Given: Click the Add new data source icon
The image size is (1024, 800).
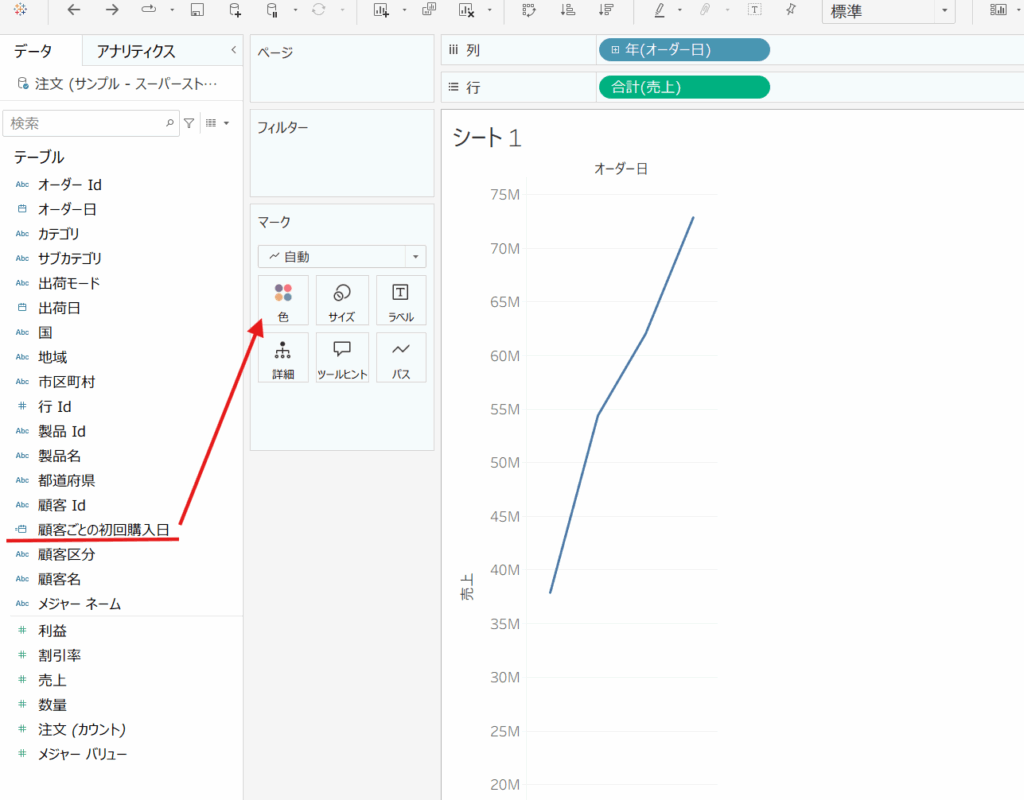Looking at the screenshot, I should click(235, 10).
